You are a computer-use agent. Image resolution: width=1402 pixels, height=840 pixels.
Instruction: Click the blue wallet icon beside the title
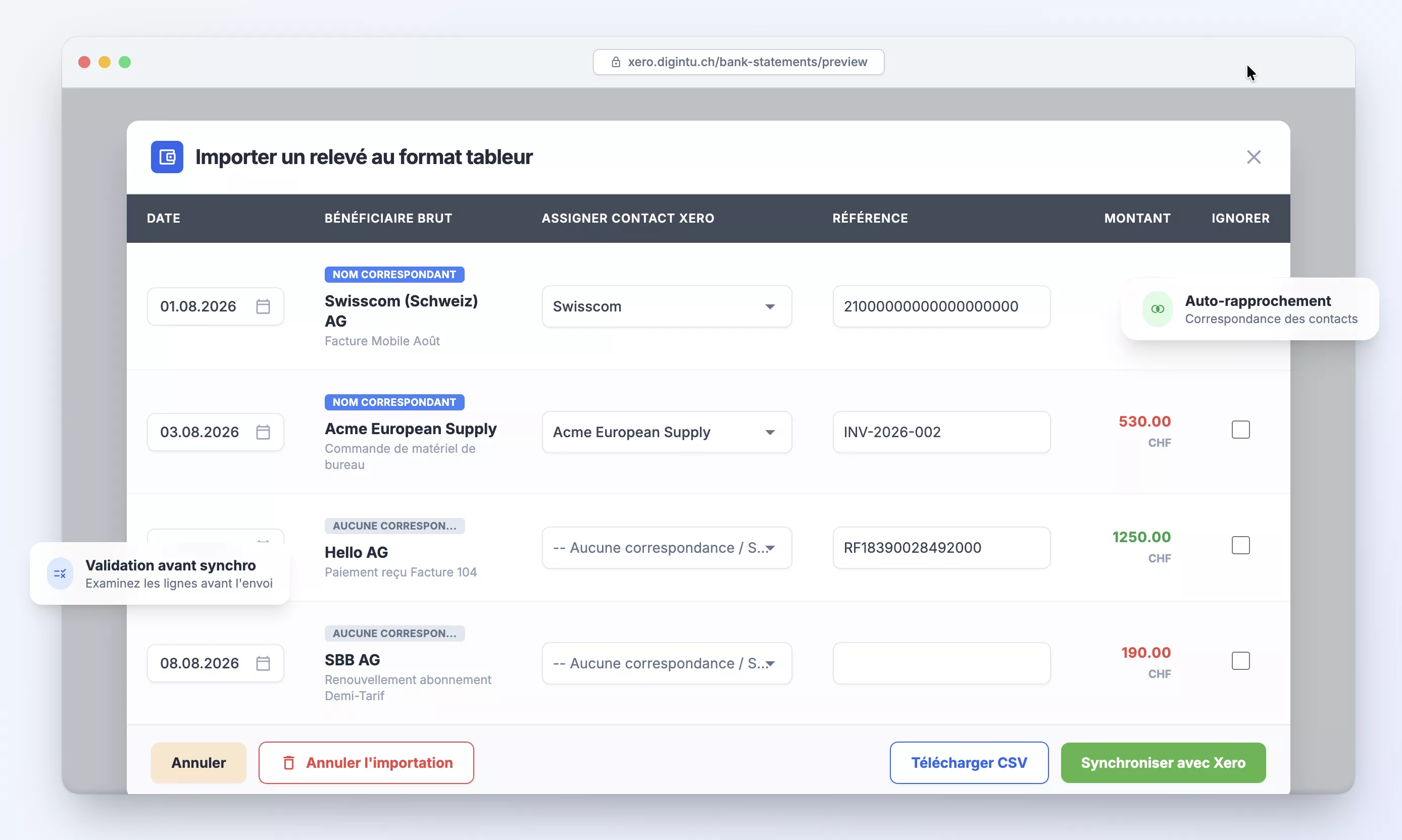[x=167, y=157]
